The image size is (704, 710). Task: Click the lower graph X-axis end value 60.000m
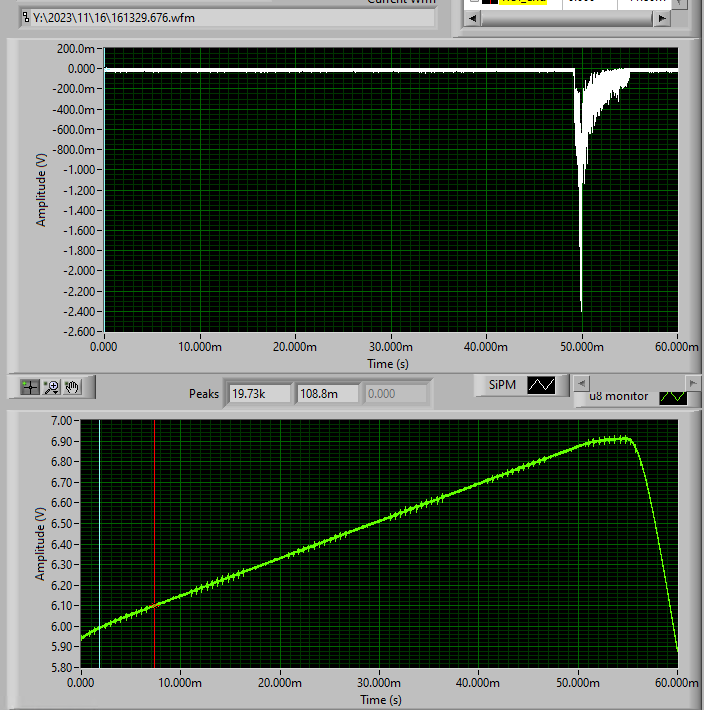677,682
